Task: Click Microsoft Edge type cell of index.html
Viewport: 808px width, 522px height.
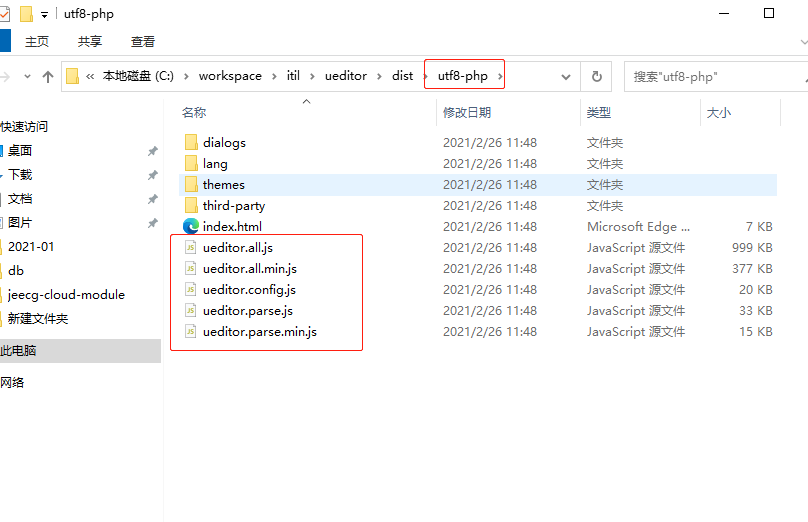Action: pos(638,226)
